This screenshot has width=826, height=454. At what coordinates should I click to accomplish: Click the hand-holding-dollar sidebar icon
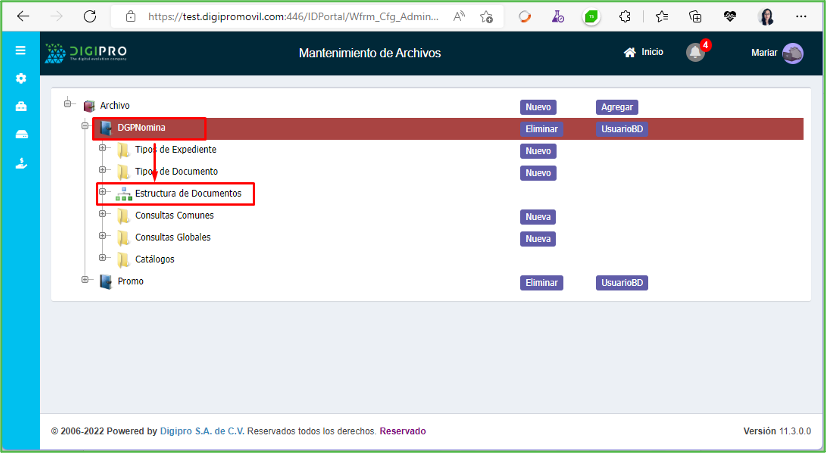(x=20, y=164)
